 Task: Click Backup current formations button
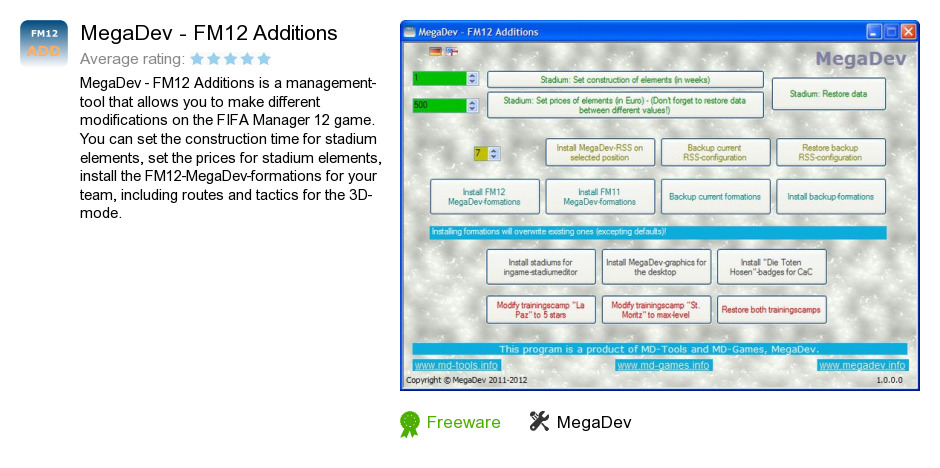[x=715, y=197]
